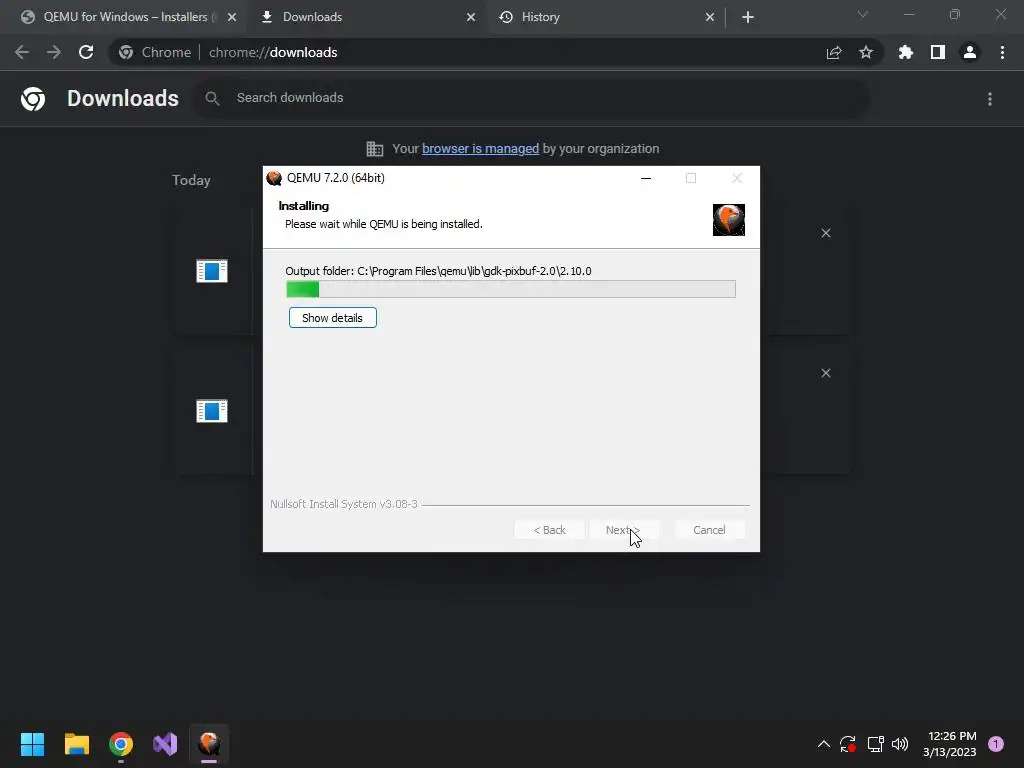Click QEMU icon in installer title bar
The width and height of the screenshot is (1024, 768).
pos(274,178)
